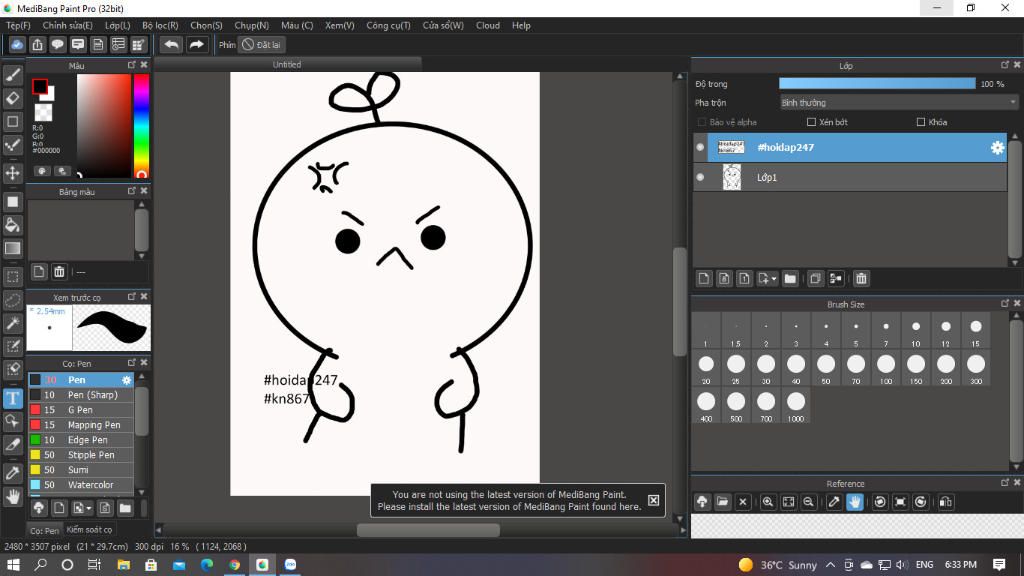Open a reference image from folder

point(722,502)
